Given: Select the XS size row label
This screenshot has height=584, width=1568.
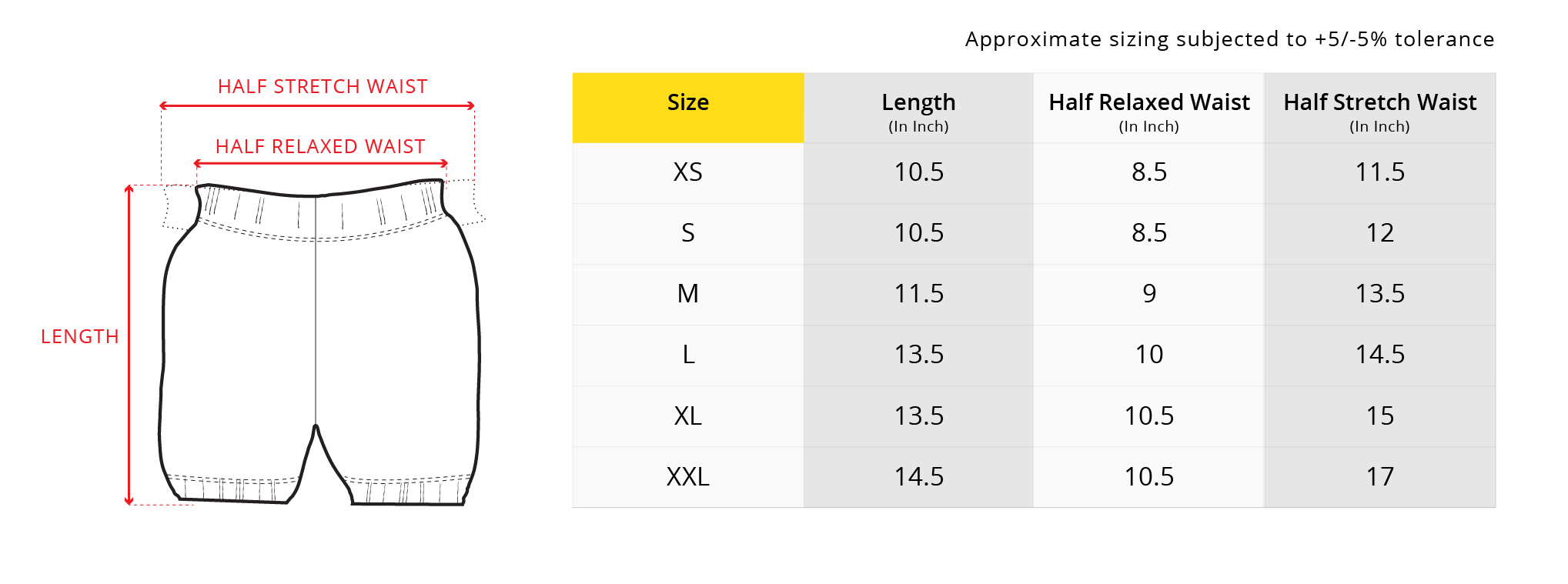Looking at the screenshot, I should pos(687,172).
